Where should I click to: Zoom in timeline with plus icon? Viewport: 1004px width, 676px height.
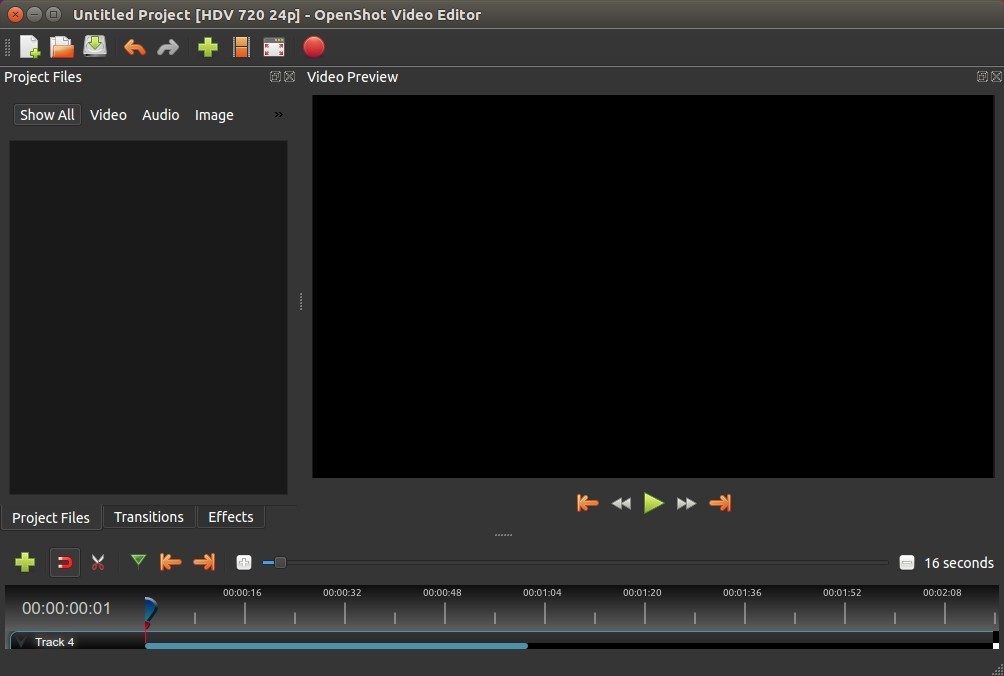[244, 562]
